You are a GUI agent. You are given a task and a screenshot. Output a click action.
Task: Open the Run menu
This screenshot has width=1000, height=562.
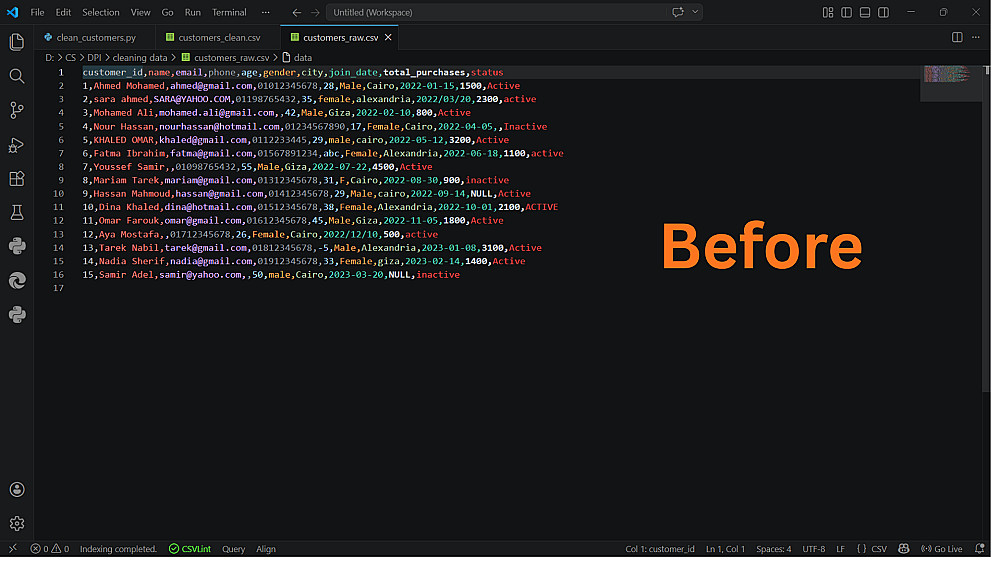pos(194,12)
